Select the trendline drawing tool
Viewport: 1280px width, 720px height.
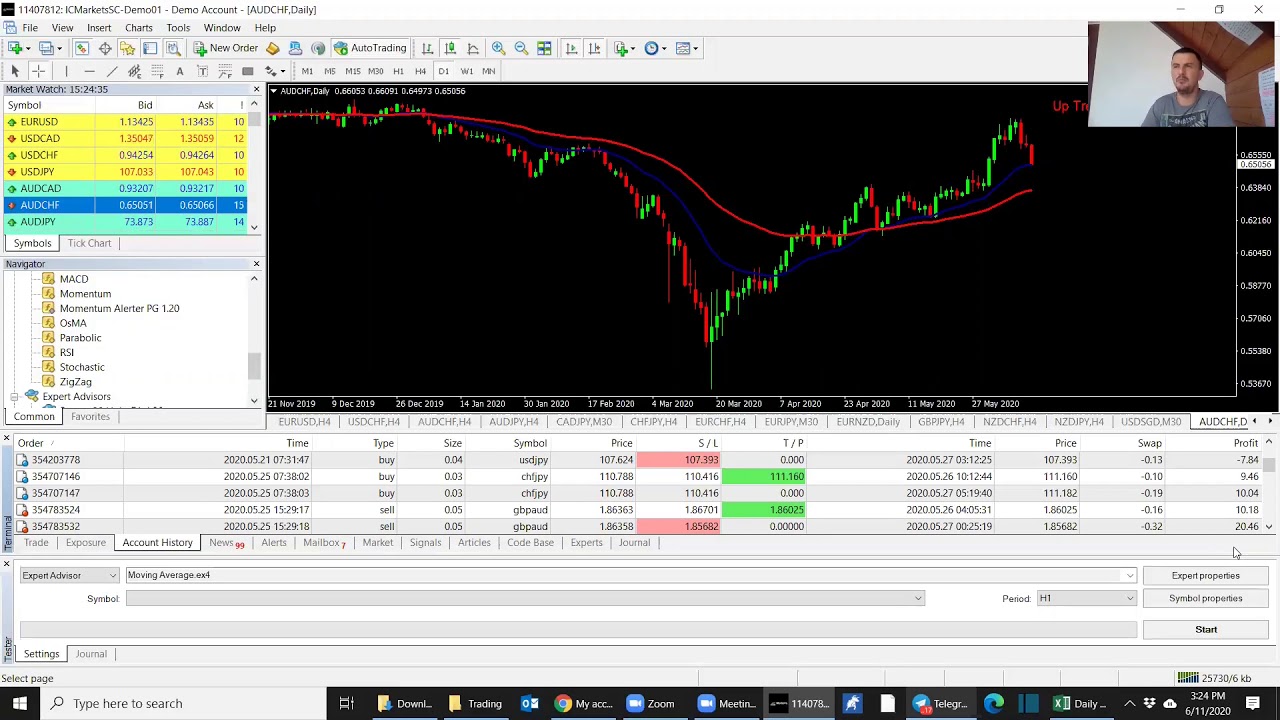112,71
